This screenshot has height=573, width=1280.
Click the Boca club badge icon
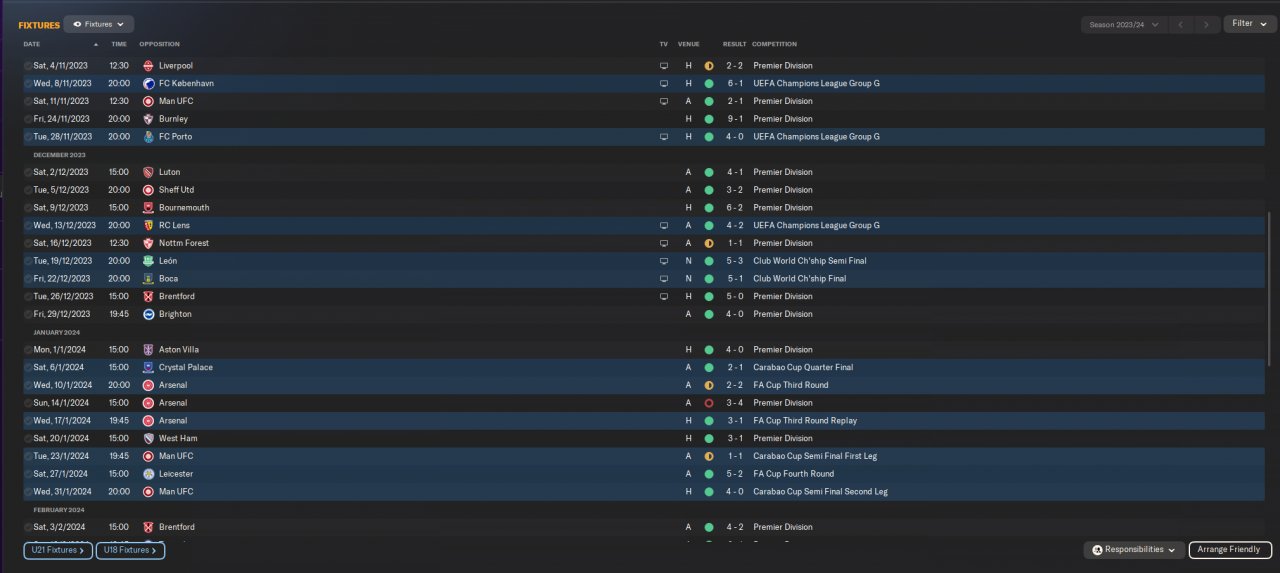(149, 279)
